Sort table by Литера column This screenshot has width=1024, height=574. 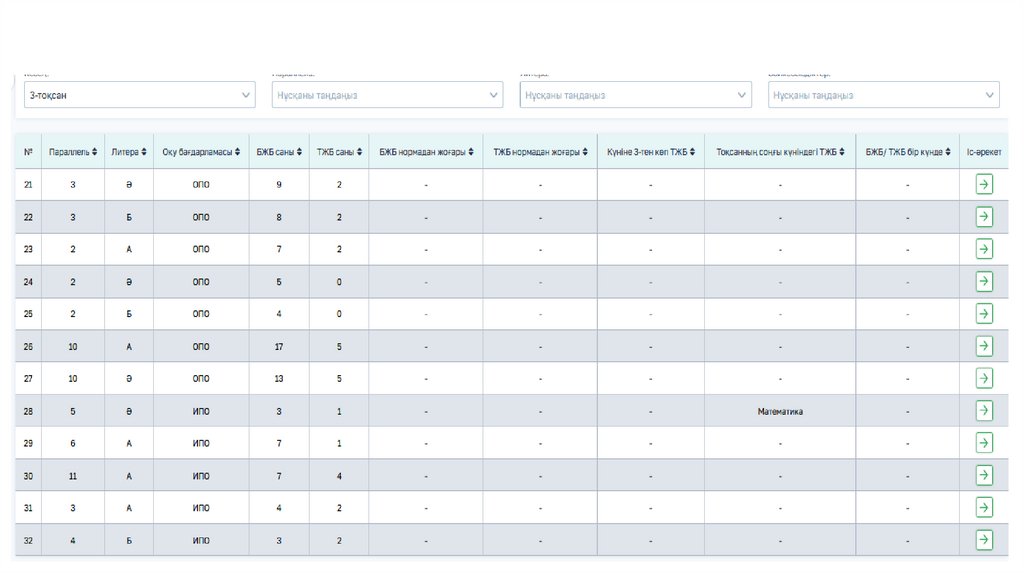(129, 152)
